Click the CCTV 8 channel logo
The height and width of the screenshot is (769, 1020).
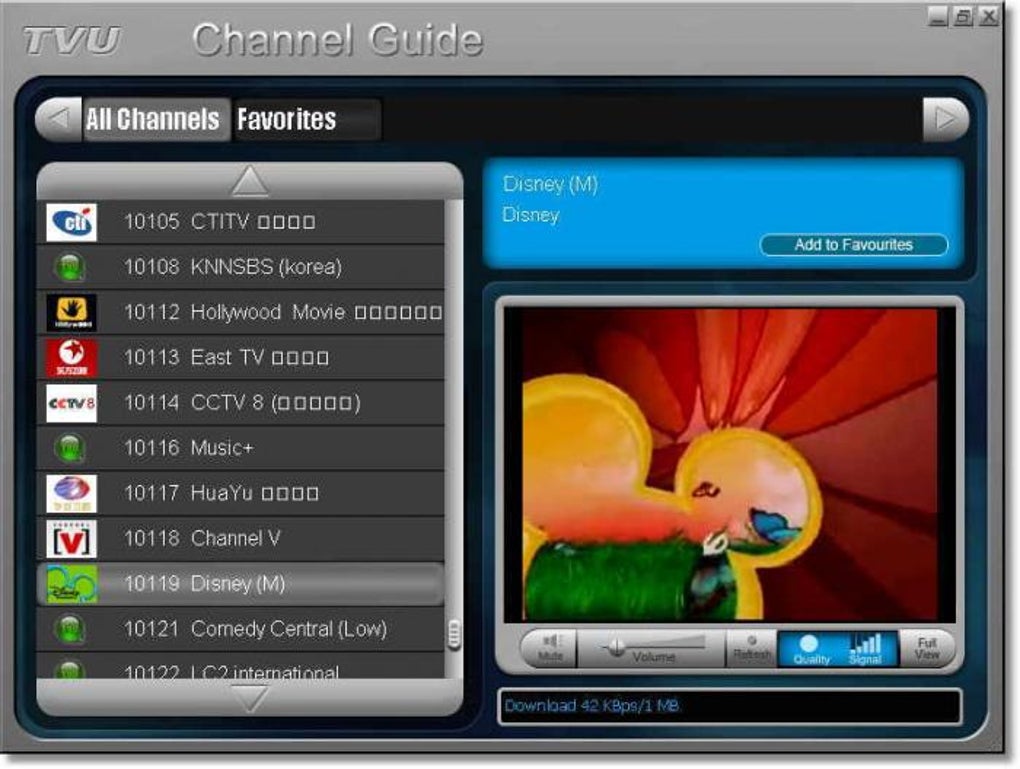click(x=72, y=403)
